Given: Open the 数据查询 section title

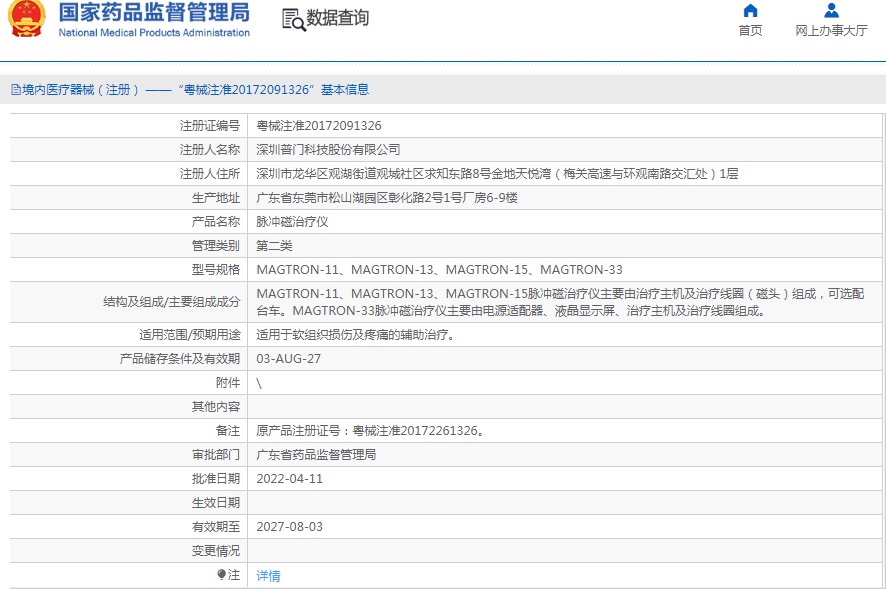Looking at the screenshot, I should (x=337, y=18).
